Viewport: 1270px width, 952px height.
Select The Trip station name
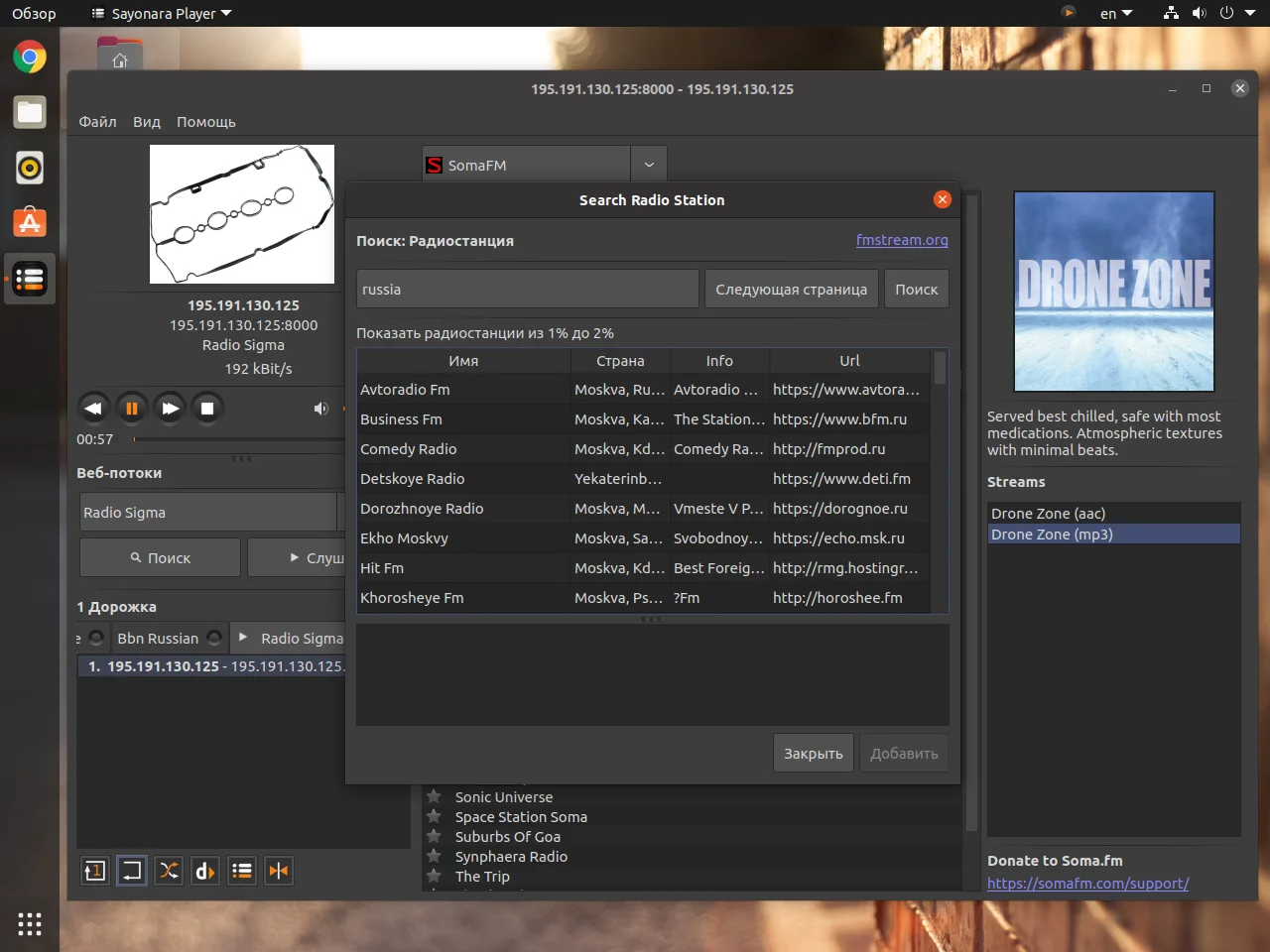(482, 877)
